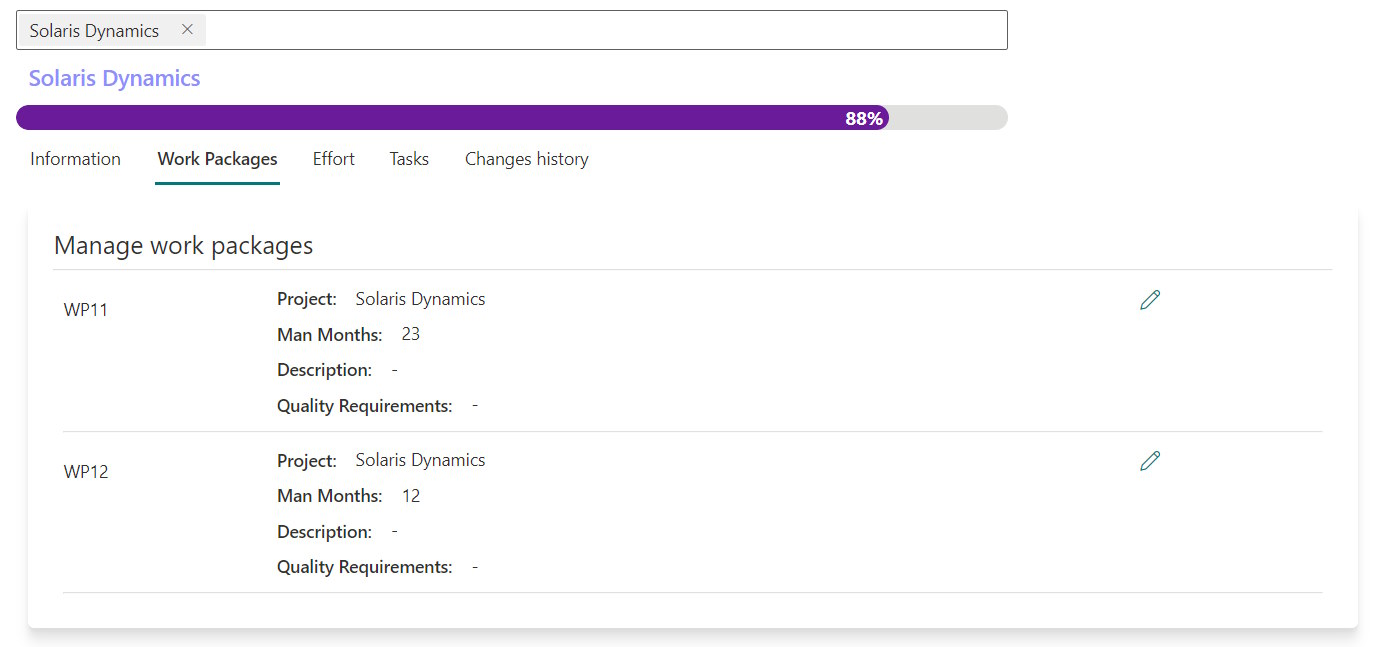Click WP12 project value Solaris Dynamics
Viewport: 1377px width, 647px height.
coord(420,460)
